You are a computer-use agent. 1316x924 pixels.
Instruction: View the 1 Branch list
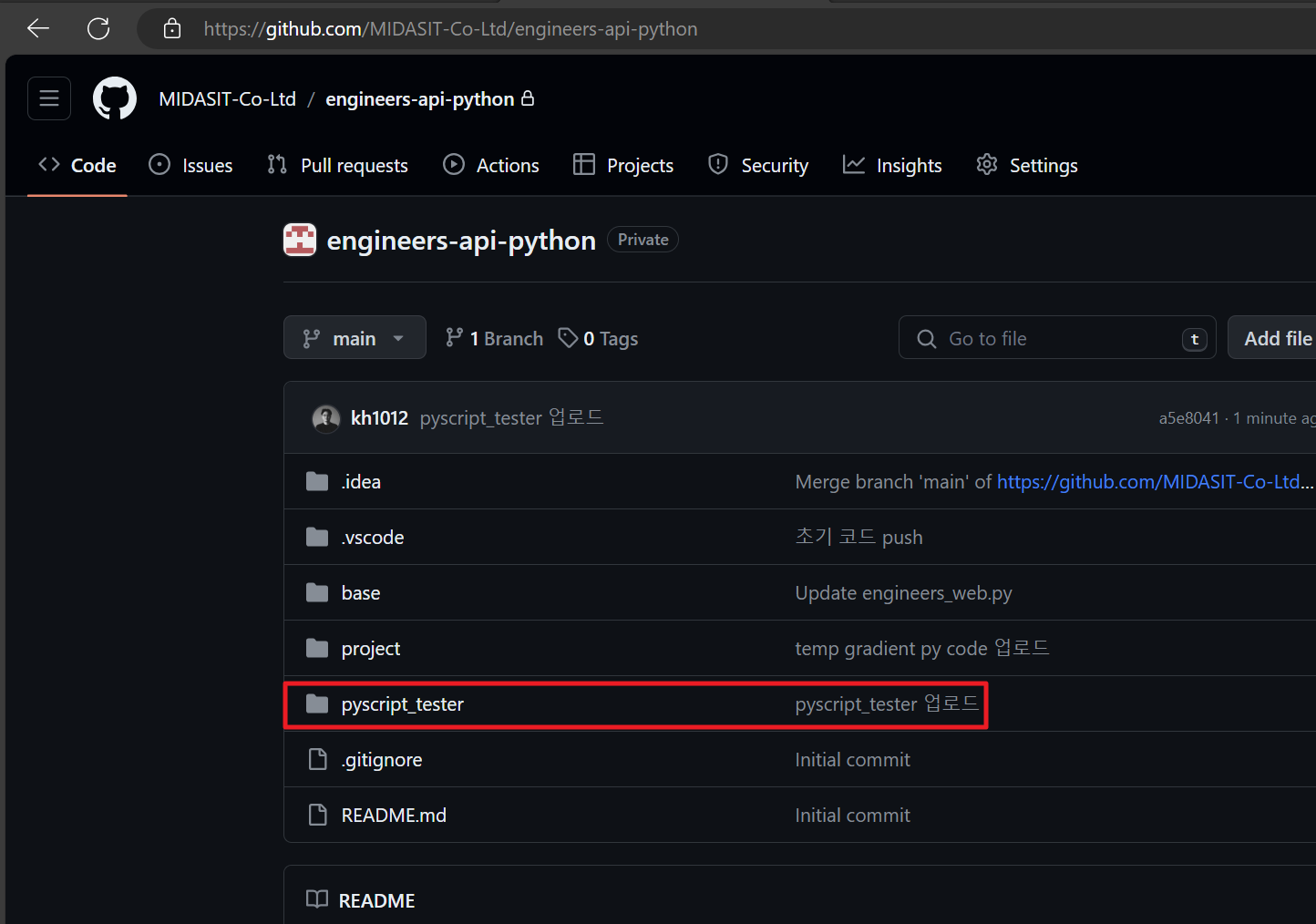coord(494,338)
